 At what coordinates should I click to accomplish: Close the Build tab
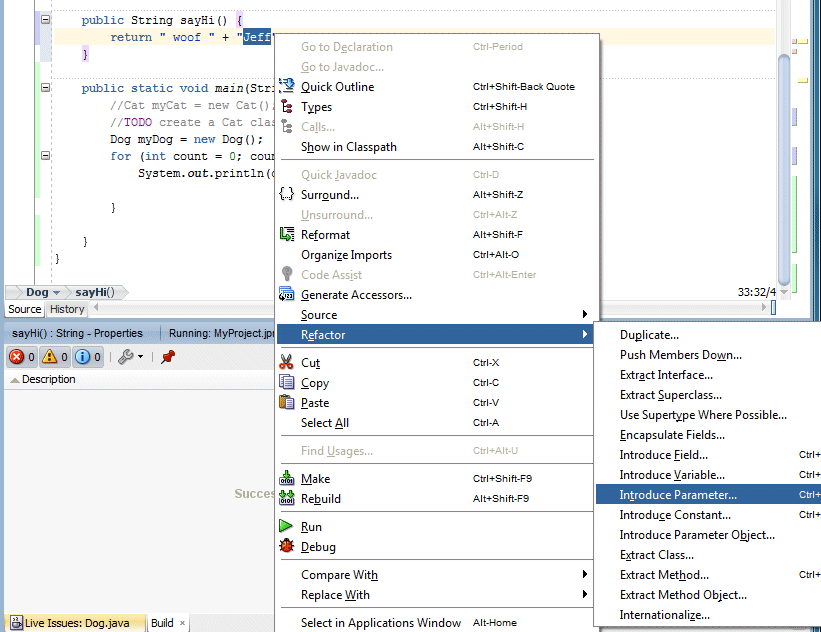[182, 623]
